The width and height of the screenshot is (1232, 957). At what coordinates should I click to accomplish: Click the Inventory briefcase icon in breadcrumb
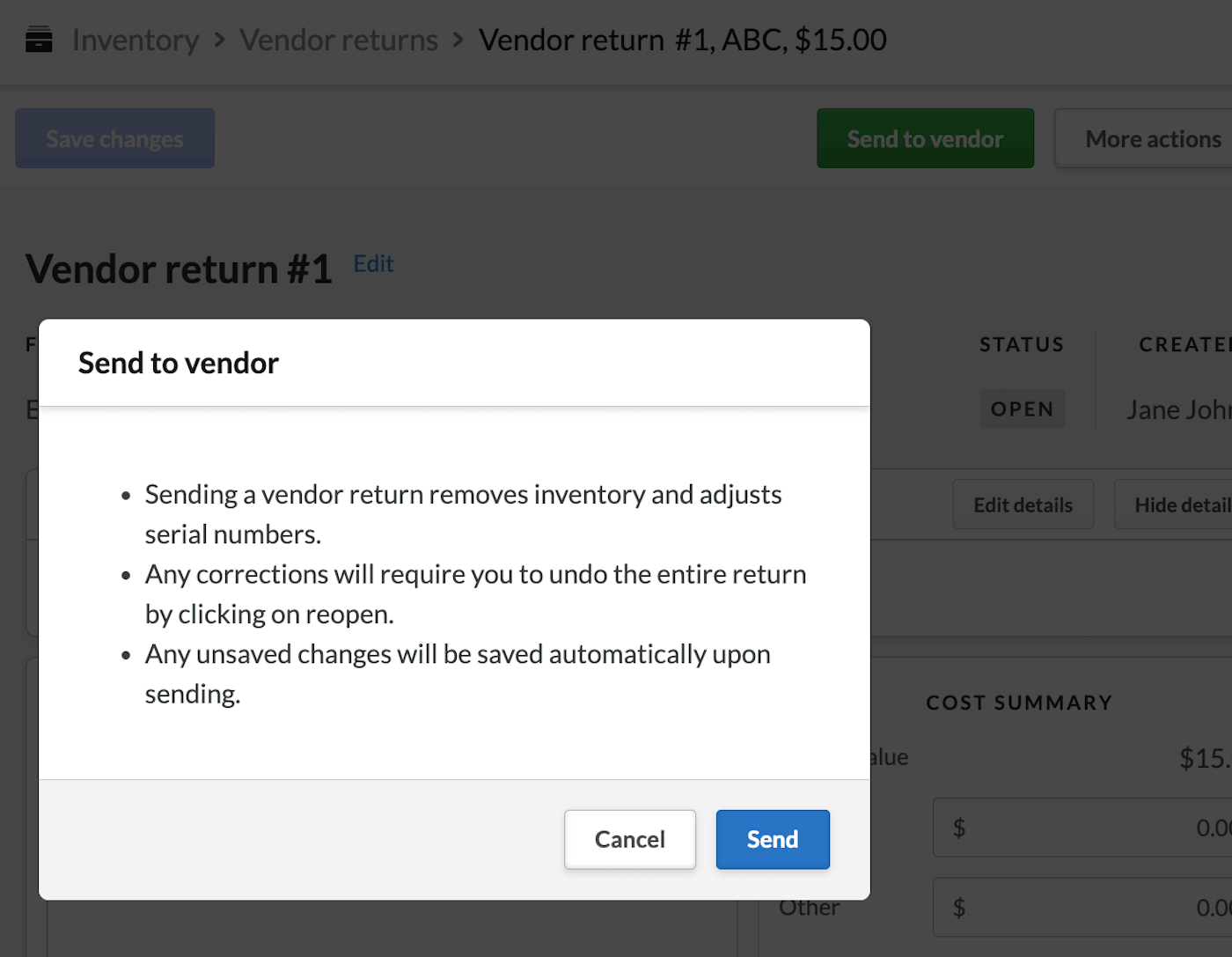coord(39,40)
